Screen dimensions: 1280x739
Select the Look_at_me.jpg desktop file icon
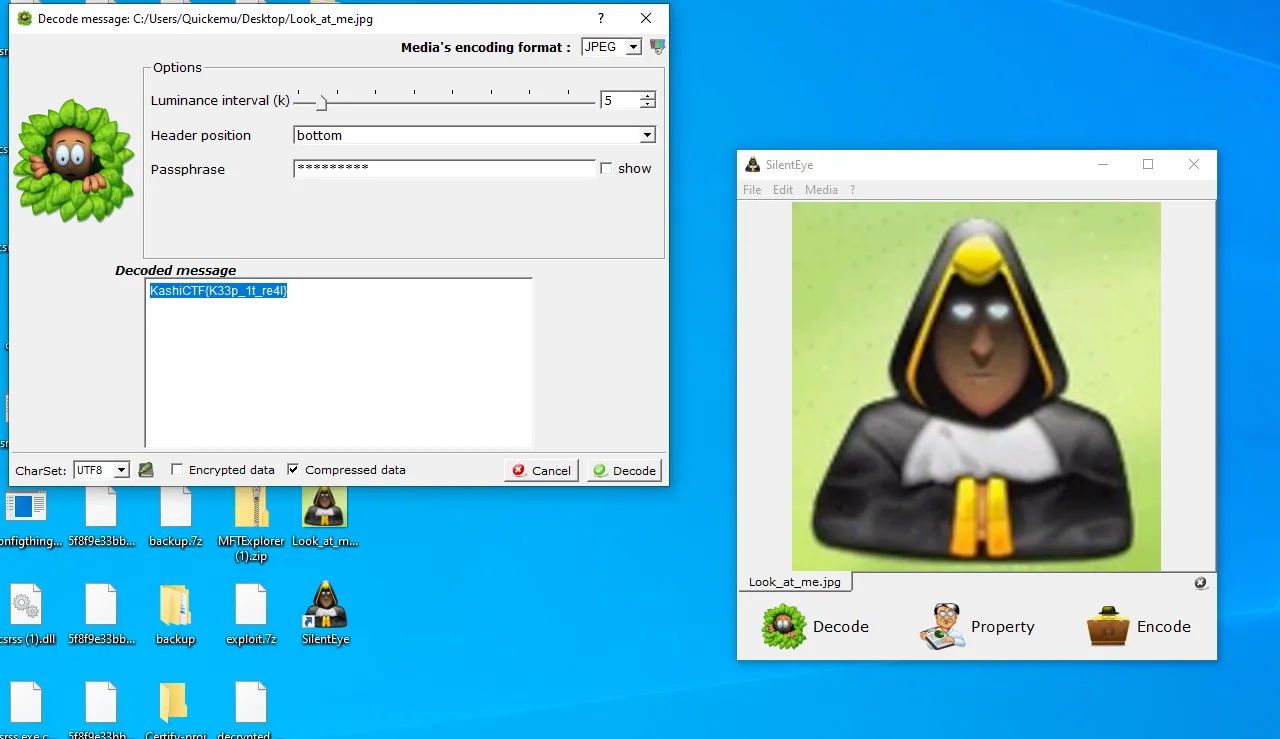point(325,508)
